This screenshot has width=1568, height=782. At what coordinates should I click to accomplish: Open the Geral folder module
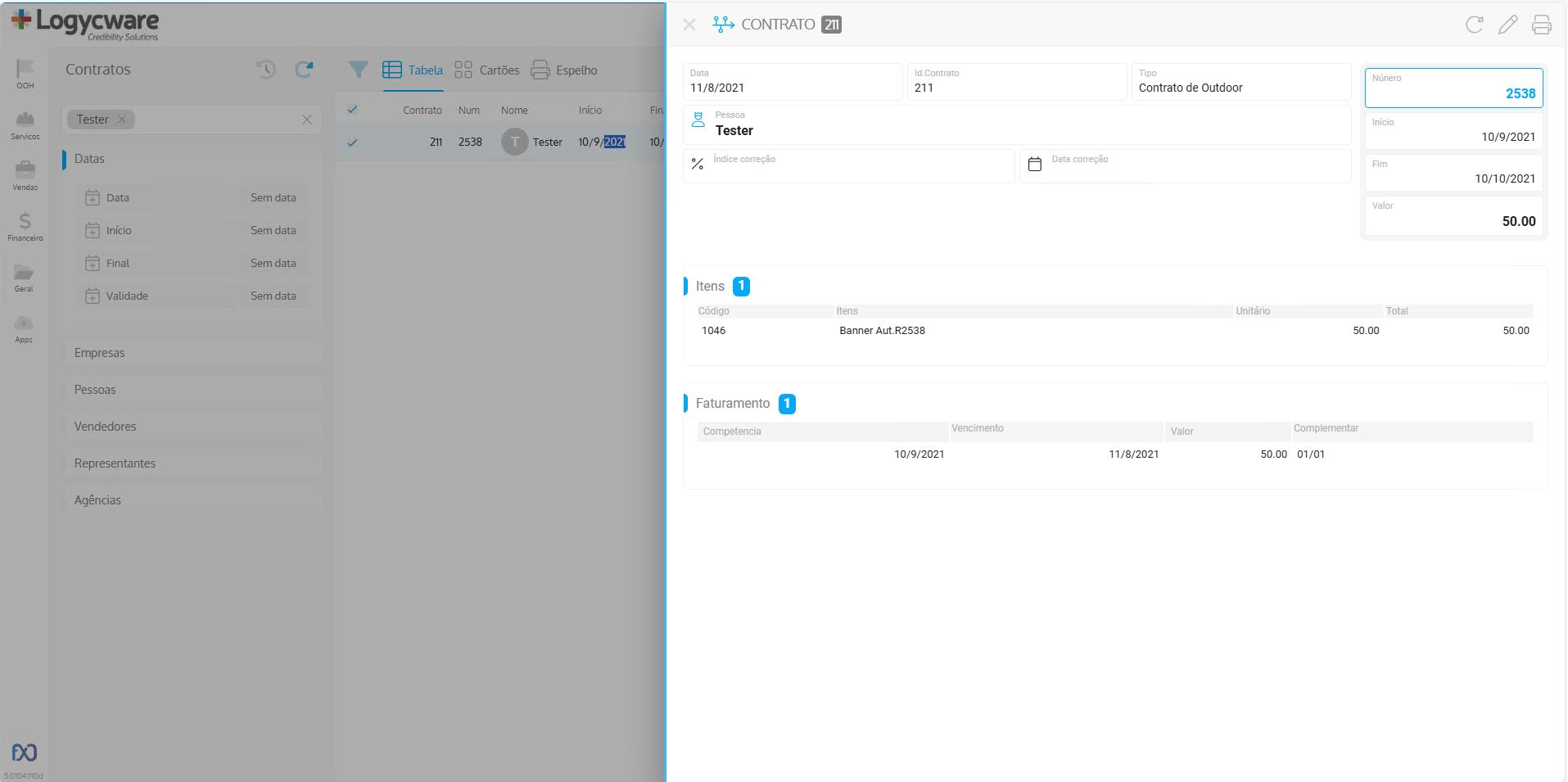pyautogui.click(x=25, y=277)
